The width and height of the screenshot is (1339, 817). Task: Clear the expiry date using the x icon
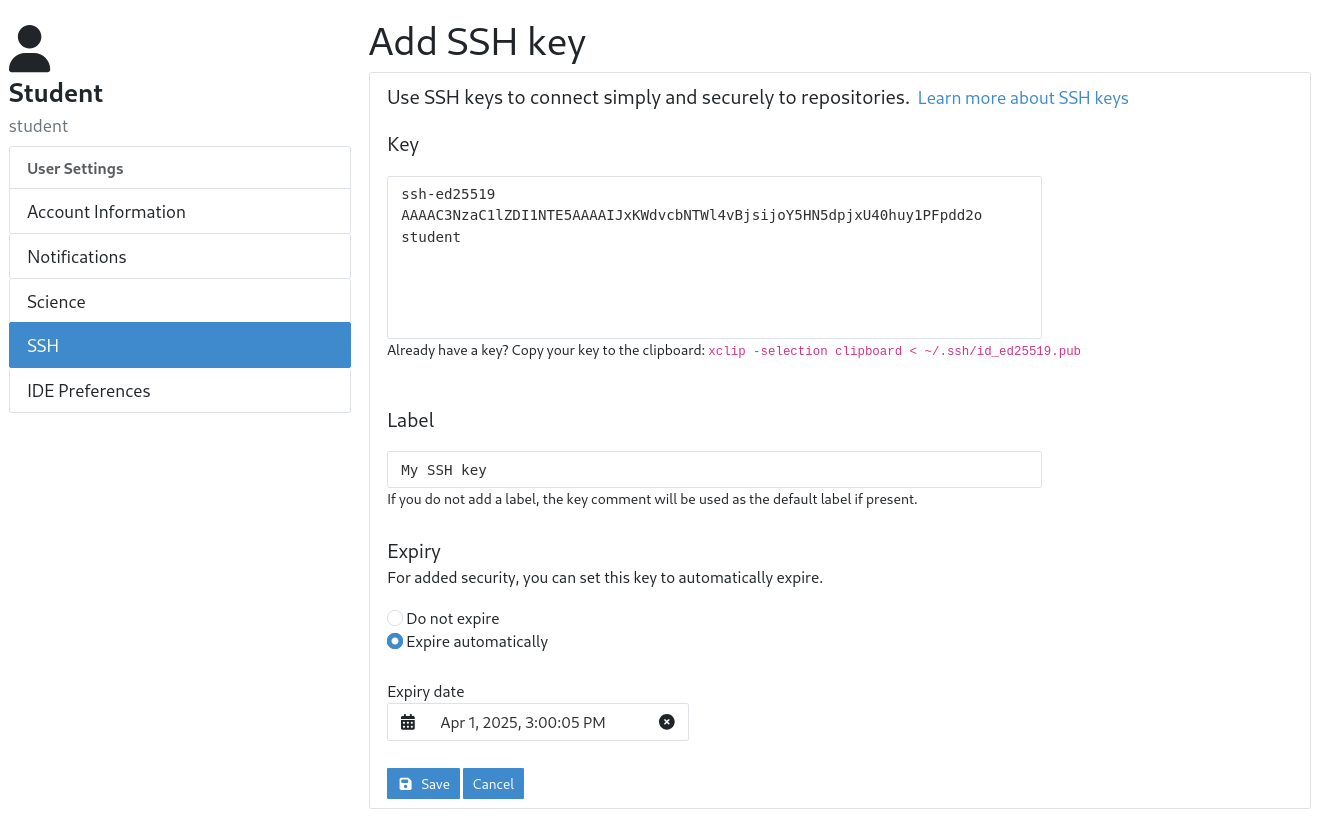[666, 721]
